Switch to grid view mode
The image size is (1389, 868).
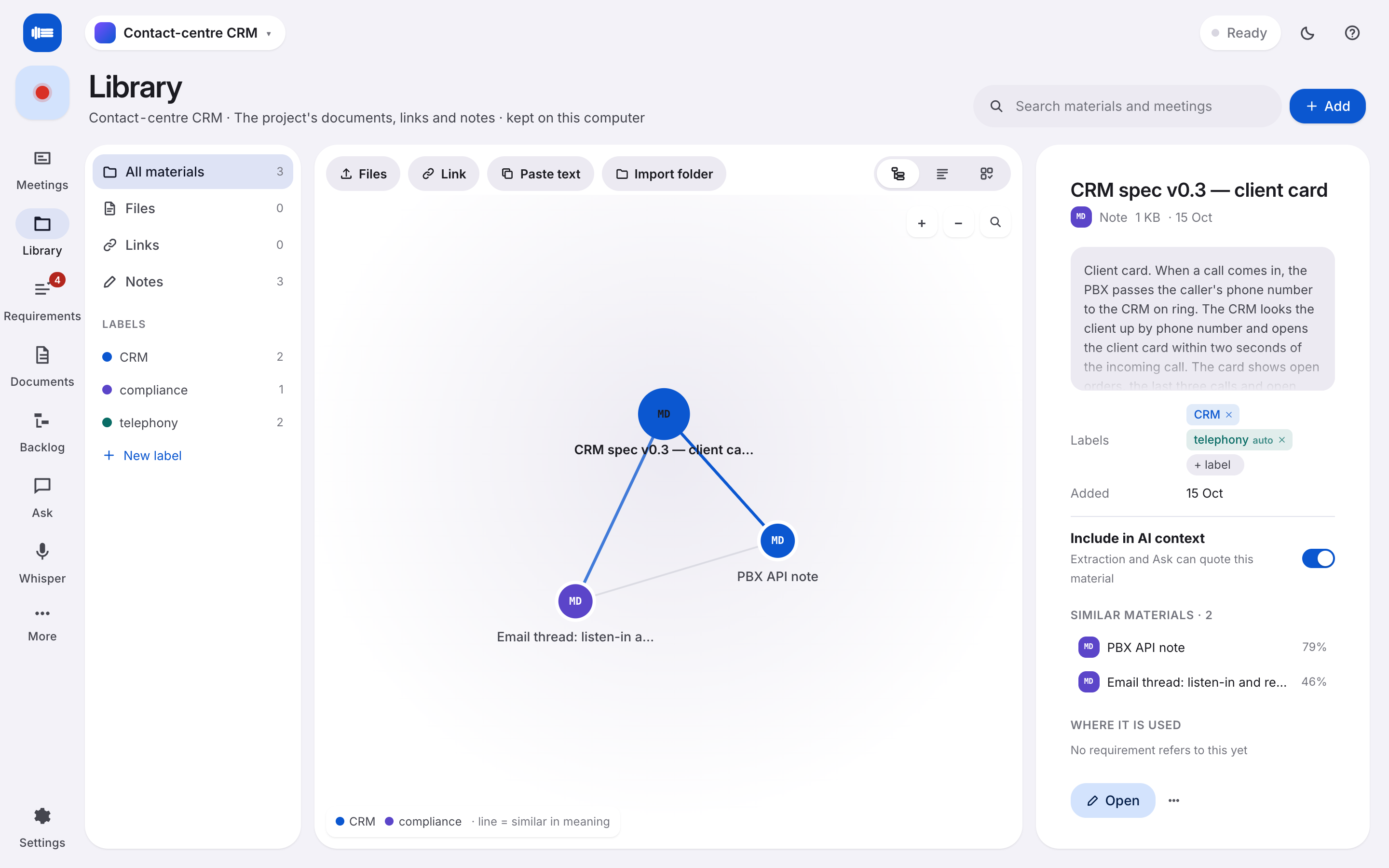click(x=987, y=174)
